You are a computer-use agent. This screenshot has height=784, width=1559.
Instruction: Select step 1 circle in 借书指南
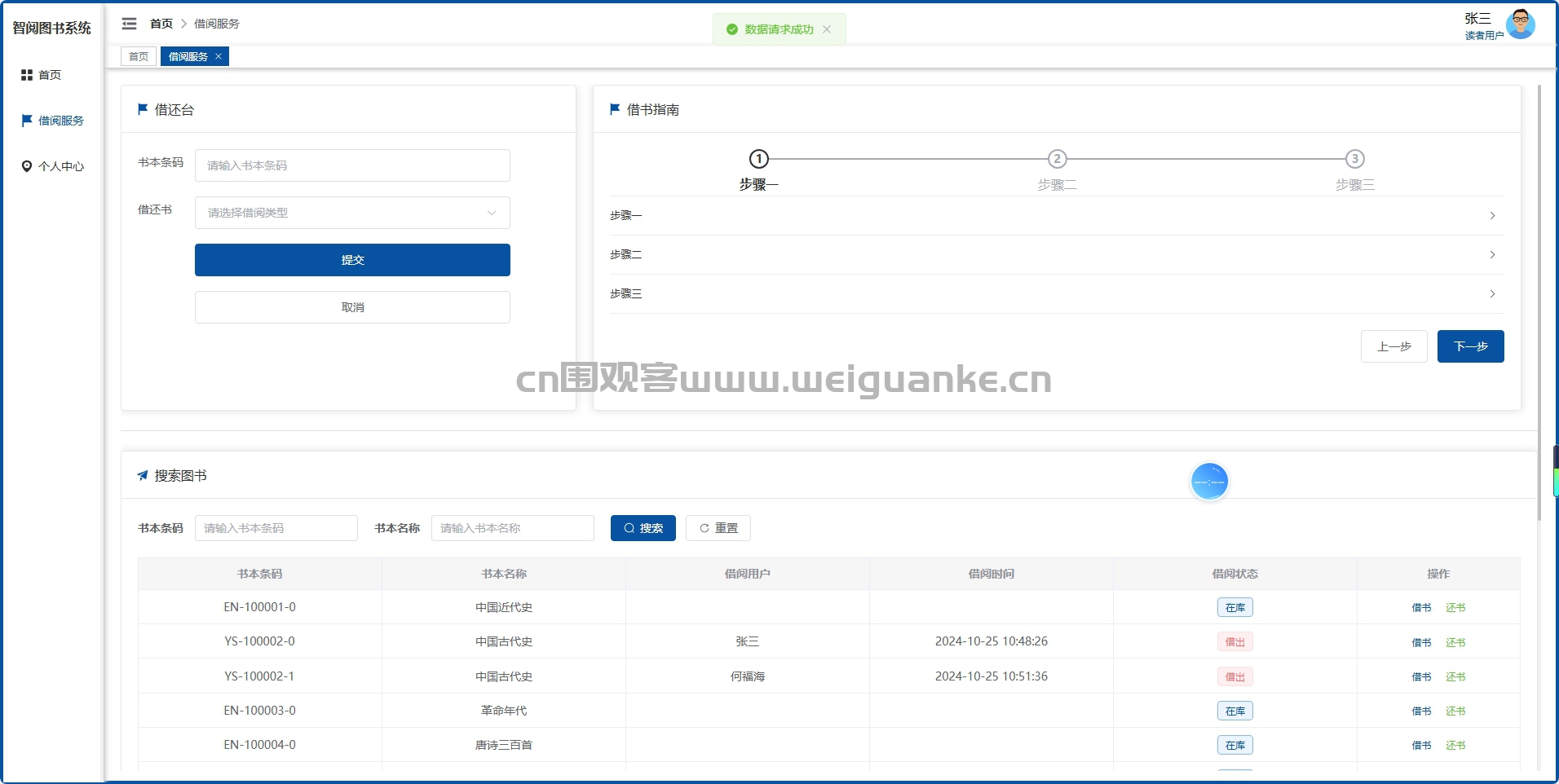click(x=758, y=159)
